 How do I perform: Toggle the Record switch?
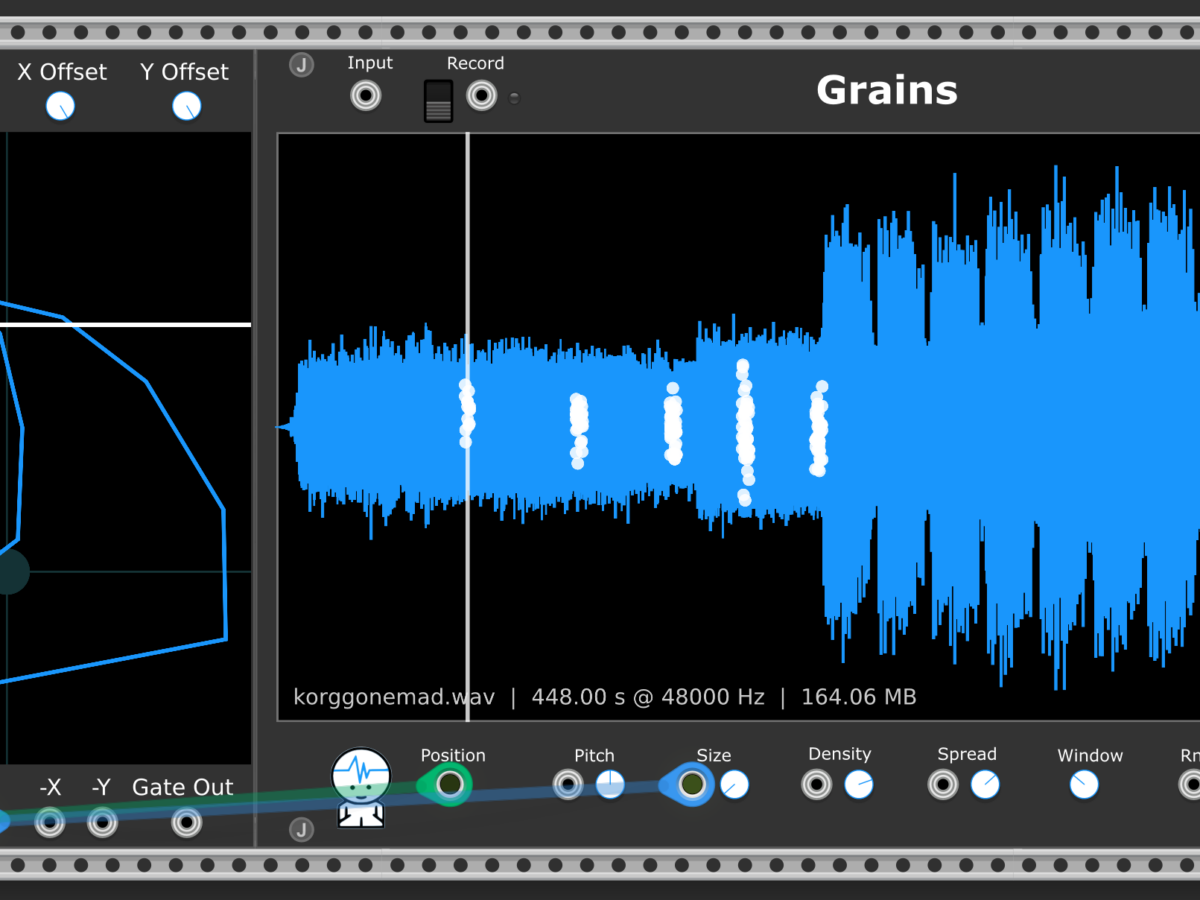[438, 101]
